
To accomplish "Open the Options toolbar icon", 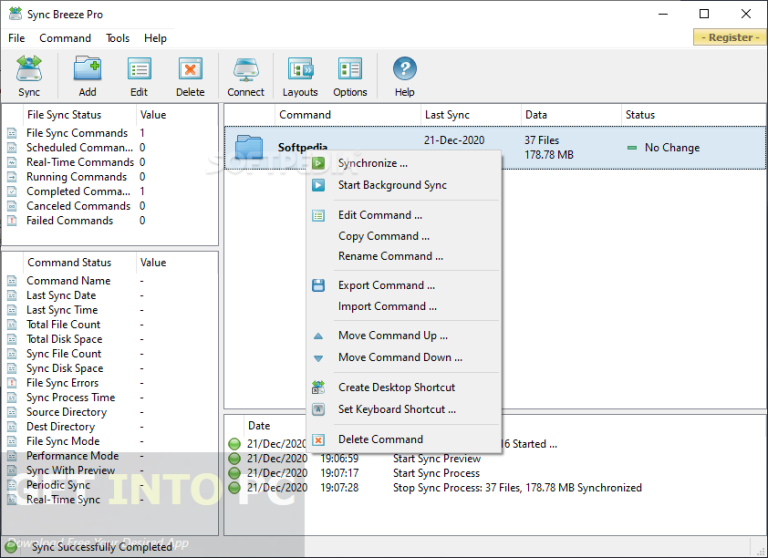I will pyautogui.click(x=350, y=76).
